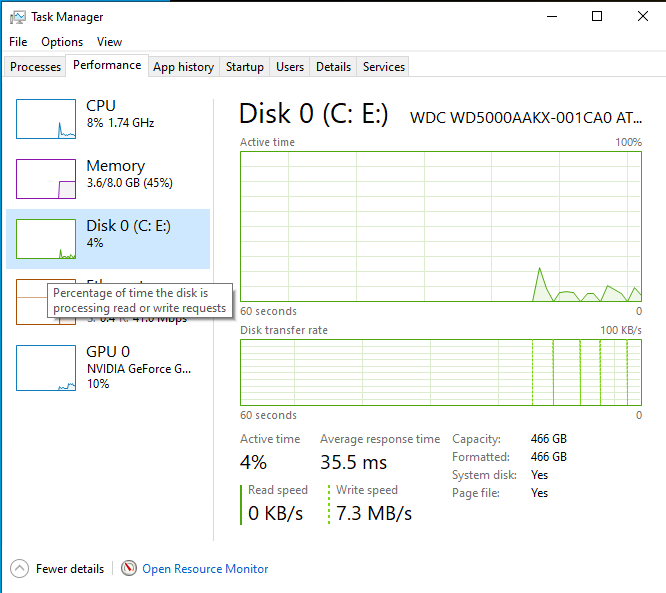This screenshot has width=666, height=593.
Task: Open the File menu
Action: pyautogui.click(x=18, y=42)
